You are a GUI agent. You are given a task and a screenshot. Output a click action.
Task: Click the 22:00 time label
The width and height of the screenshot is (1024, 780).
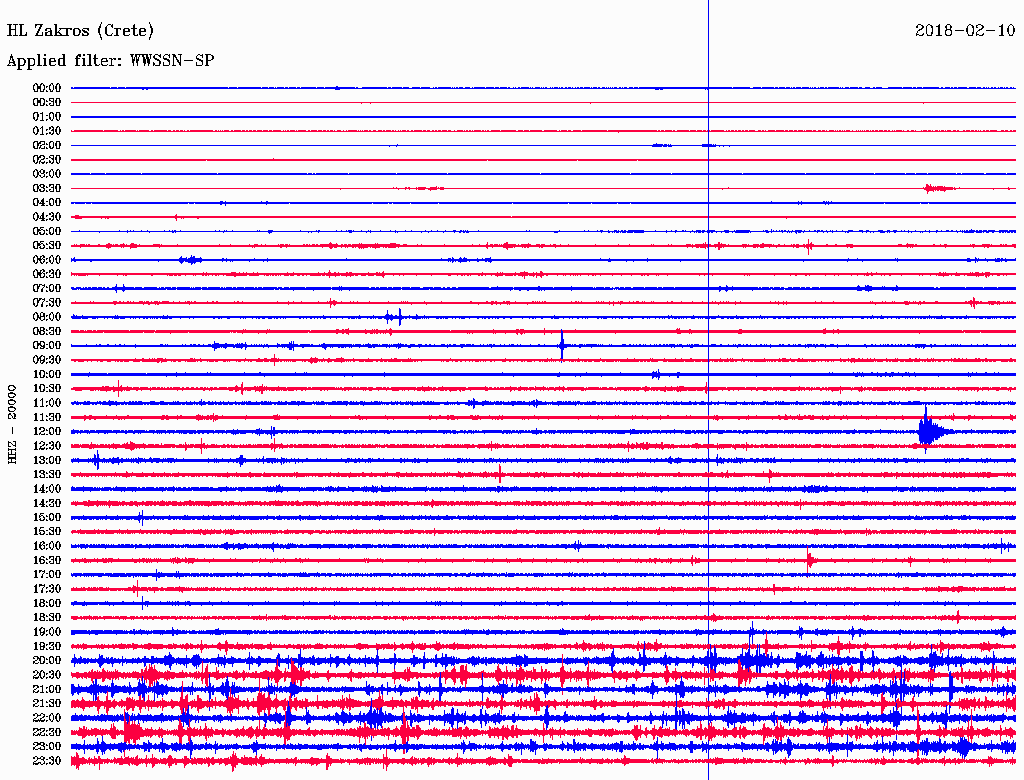(x=47, y=718)
